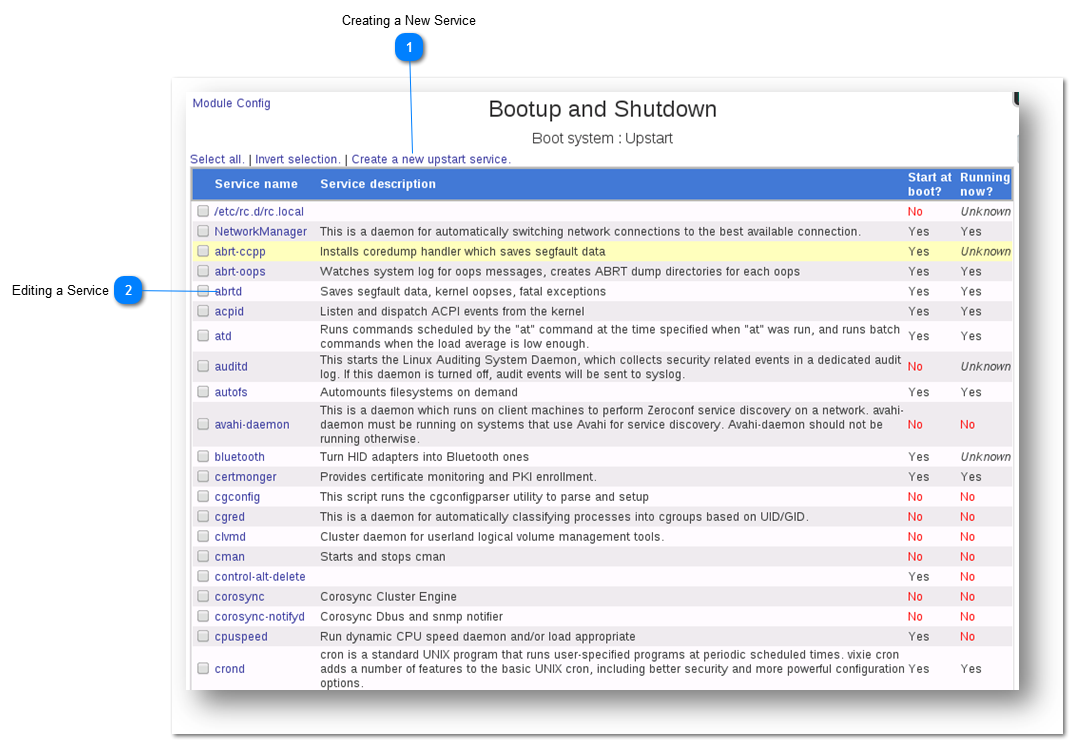
Task: Tick the checkbox for crond
Action: click(x=203, y=668)
